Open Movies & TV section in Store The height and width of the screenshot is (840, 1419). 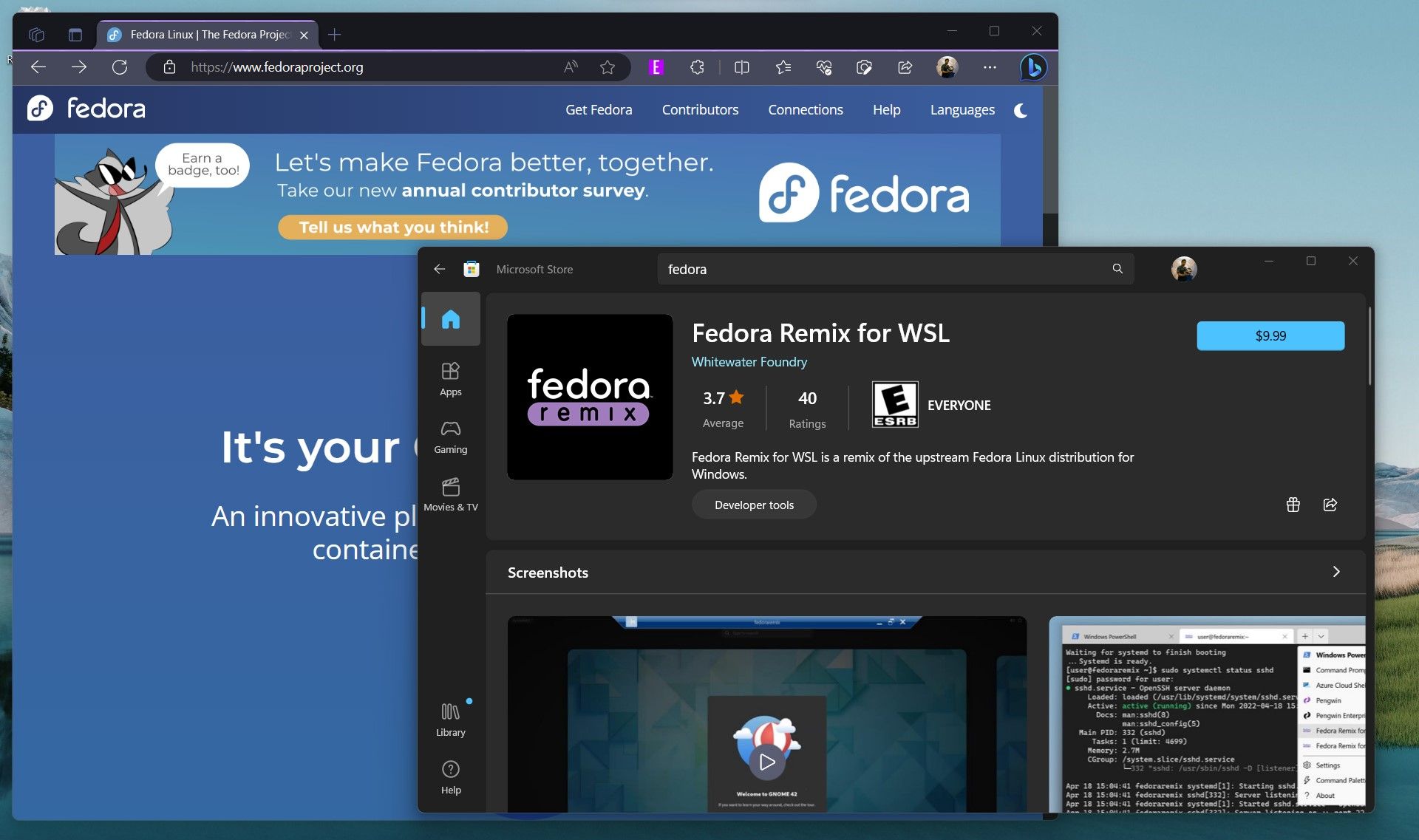pyautogui.click(x=450, y=492)
